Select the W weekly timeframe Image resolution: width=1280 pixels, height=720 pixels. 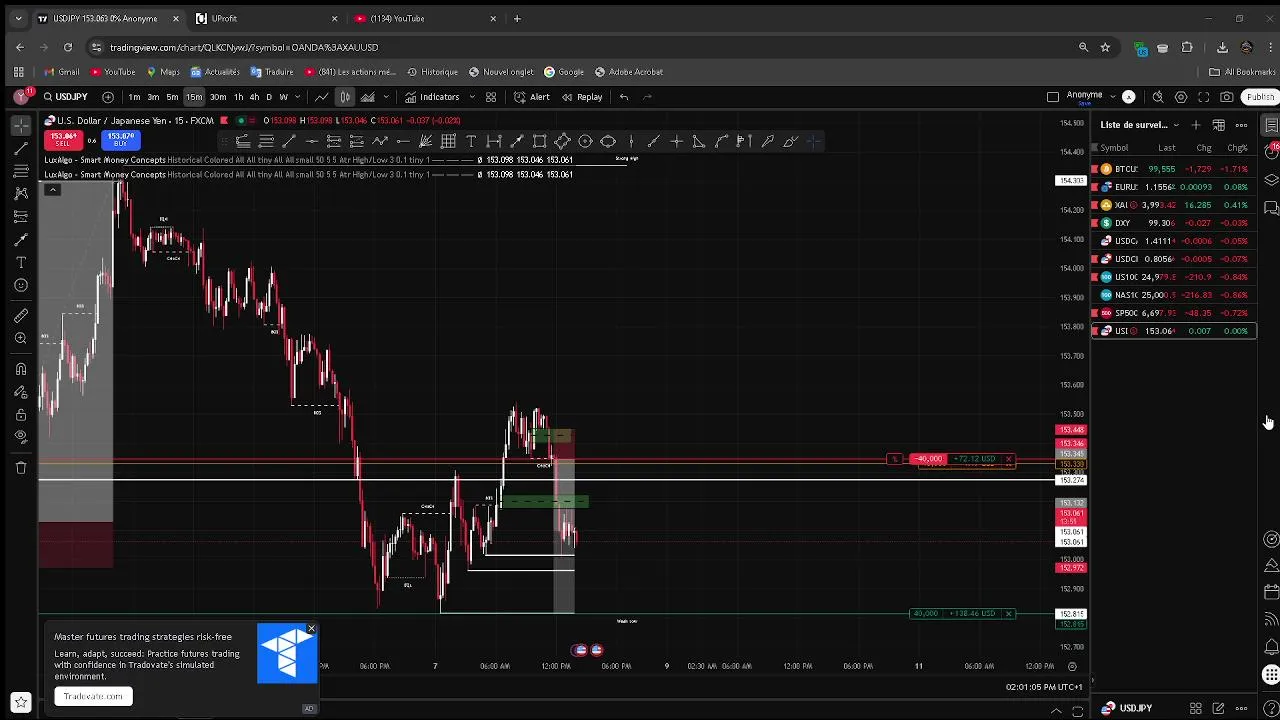coord(283,97)
